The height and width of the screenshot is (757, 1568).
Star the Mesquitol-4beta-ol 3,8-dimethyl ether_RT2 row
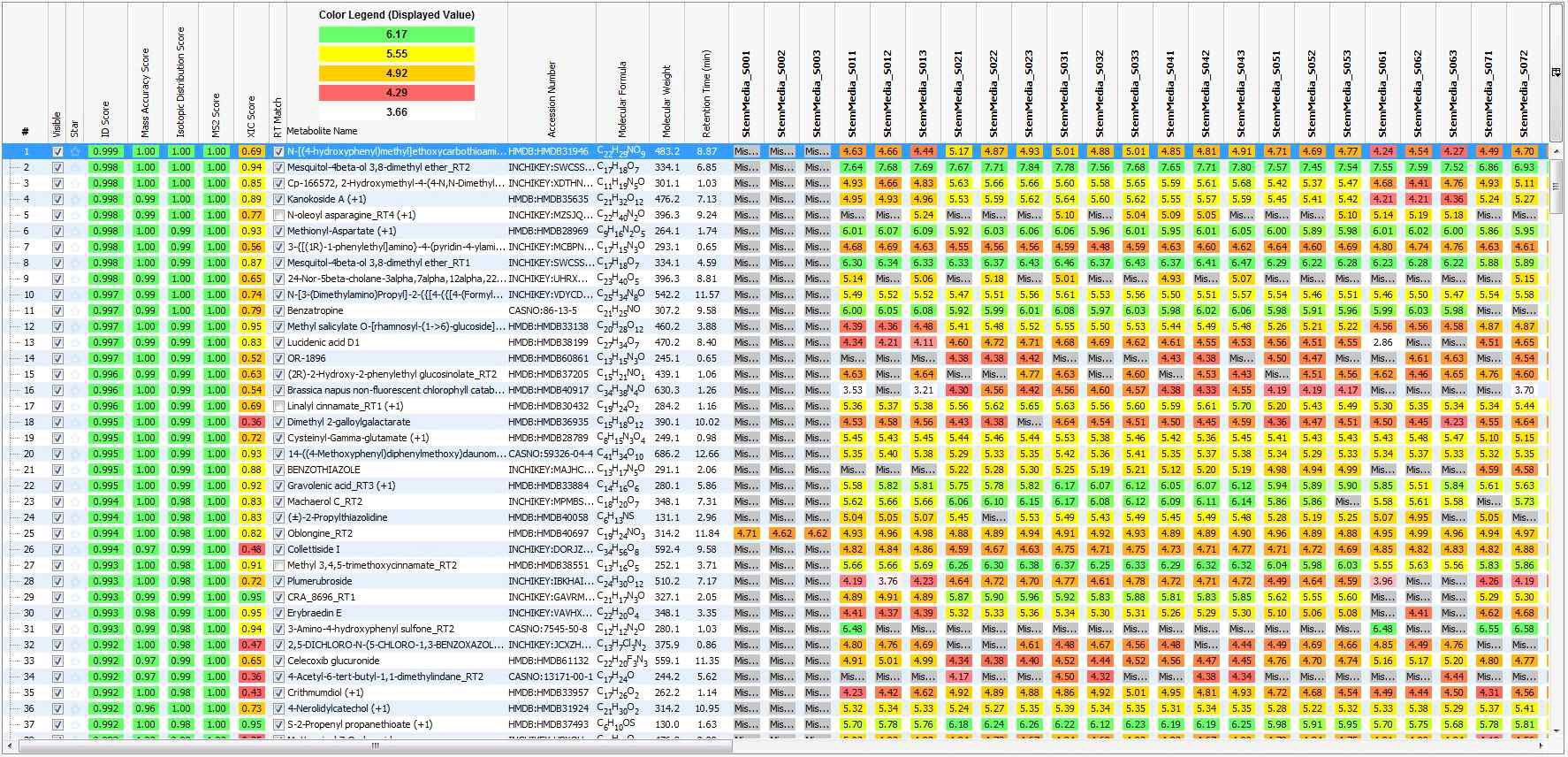pos(75,167)
